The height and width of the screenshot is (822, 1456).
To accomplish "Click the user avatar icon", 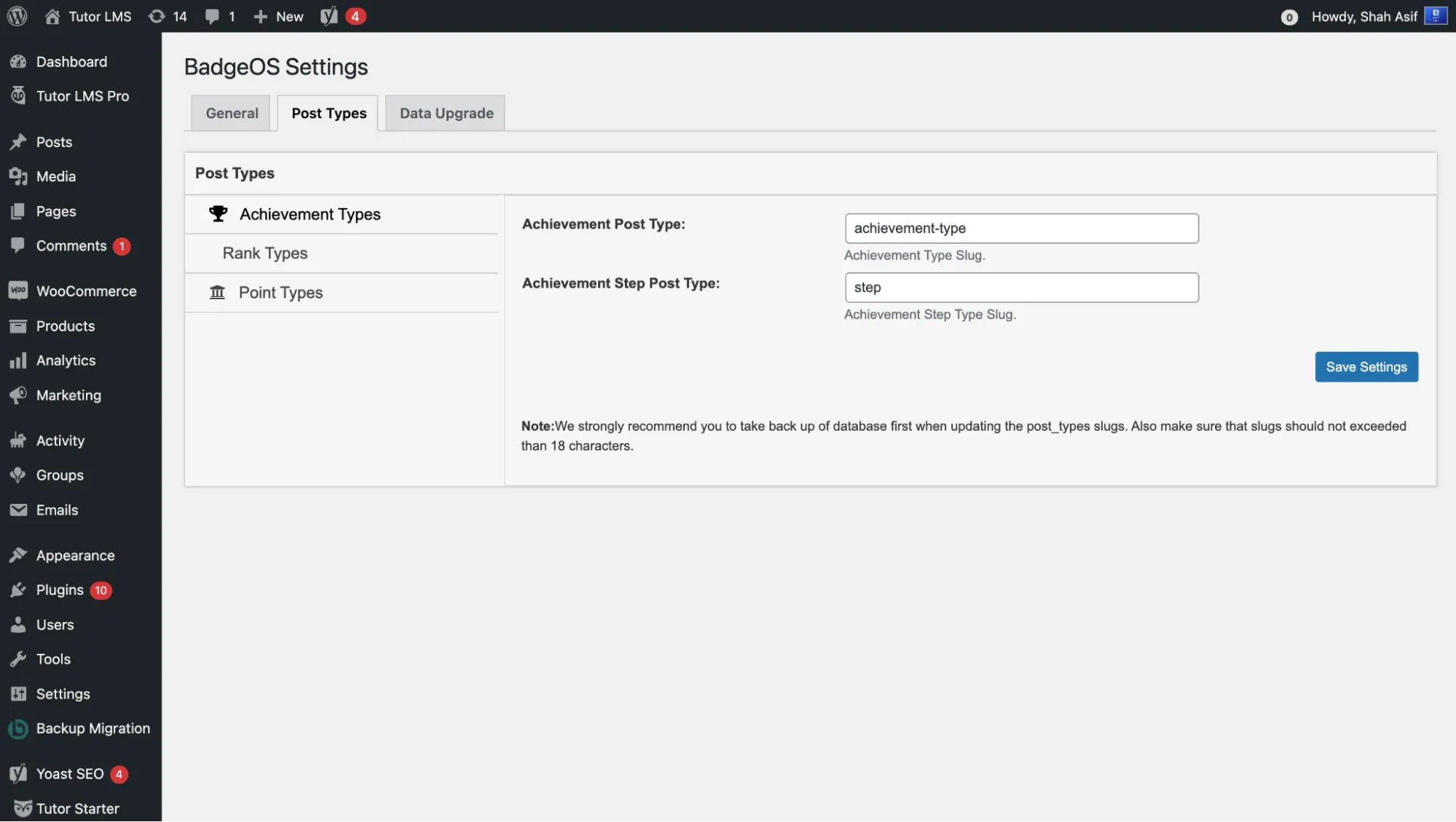I will (1436, 16).
